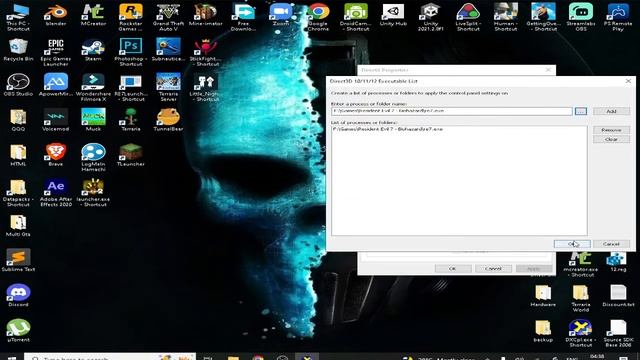The width and height of the screenshot is (640, 360).
Task: Select the Grand Theft Auto V icon
Action: point(168,17)
